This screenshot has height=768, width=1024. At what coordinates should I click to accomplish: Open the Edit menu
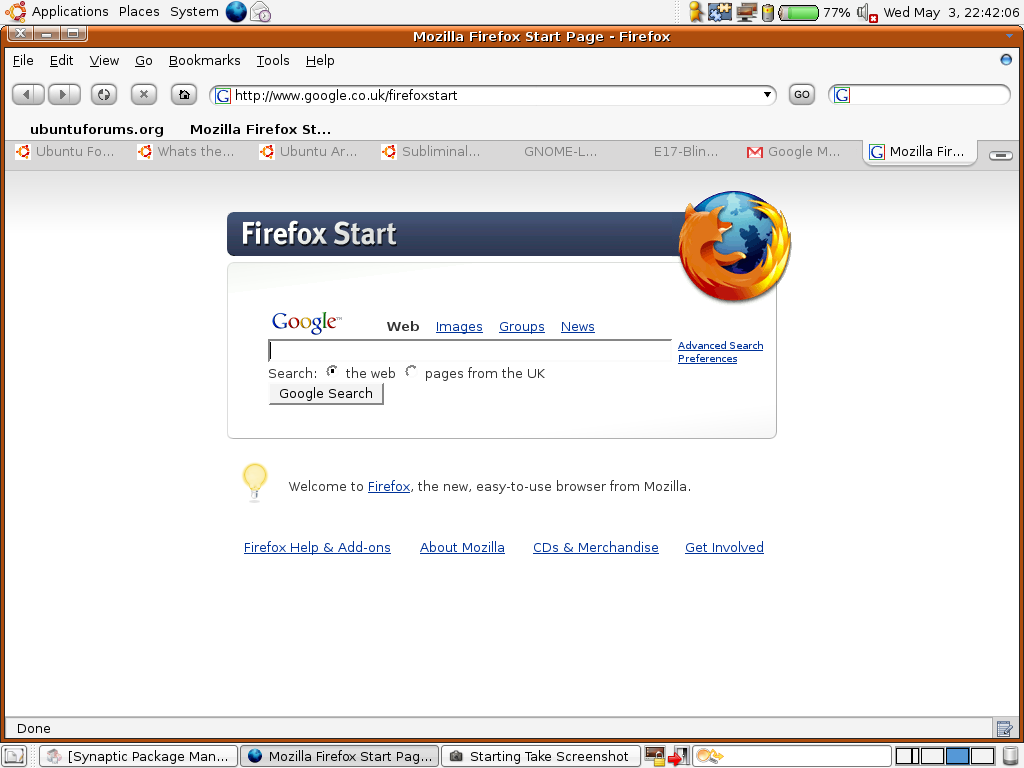tap(61, 61)
